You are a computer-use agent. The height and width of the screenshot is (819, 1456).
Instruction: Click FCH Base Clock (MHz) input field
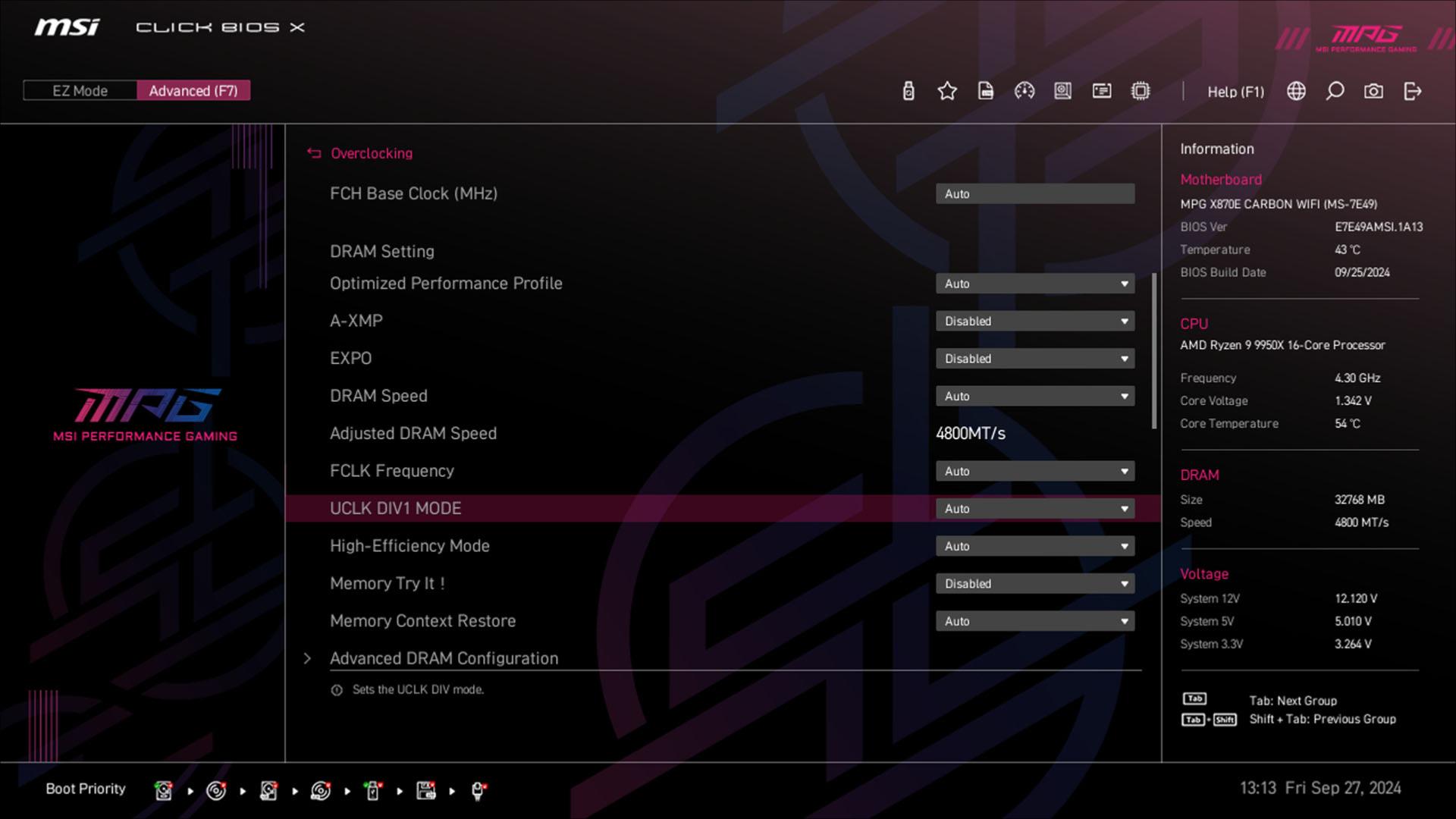(x=1035, y=194)
